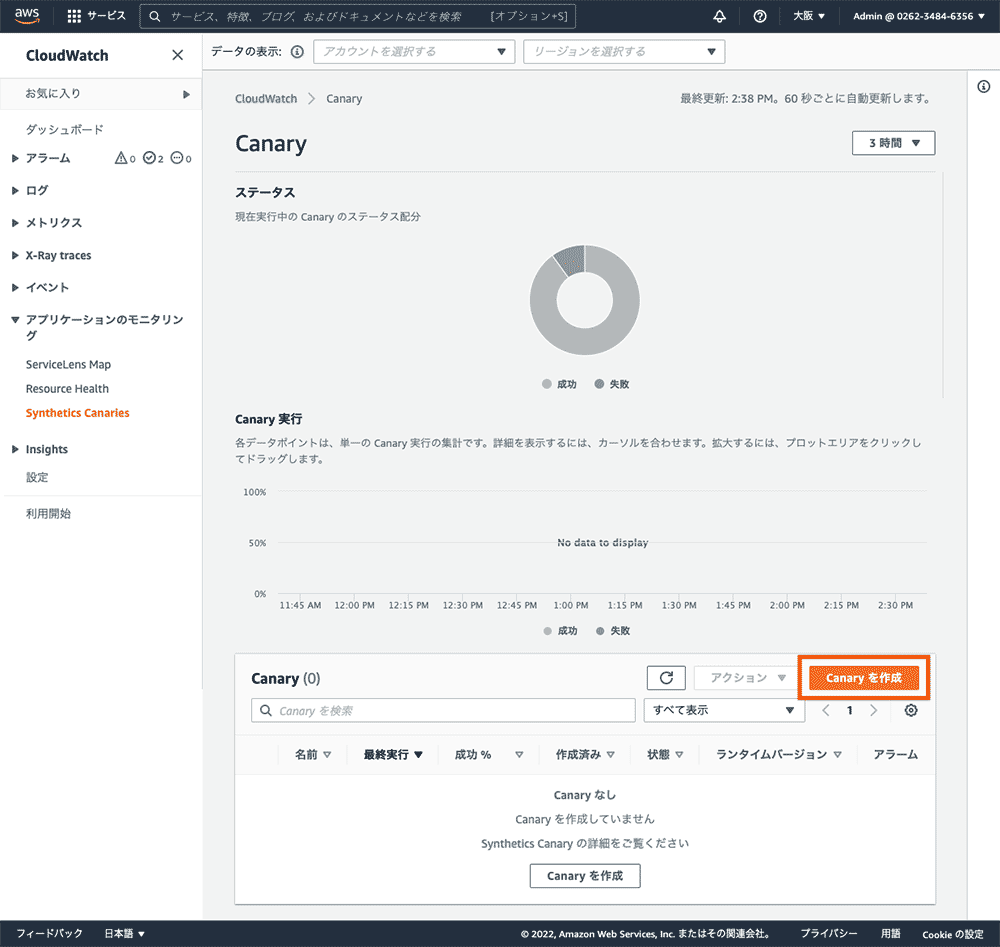Open the アカウントを選択する dropdown
This screenshot has width=1000, height=947.
tap(414, 52)
